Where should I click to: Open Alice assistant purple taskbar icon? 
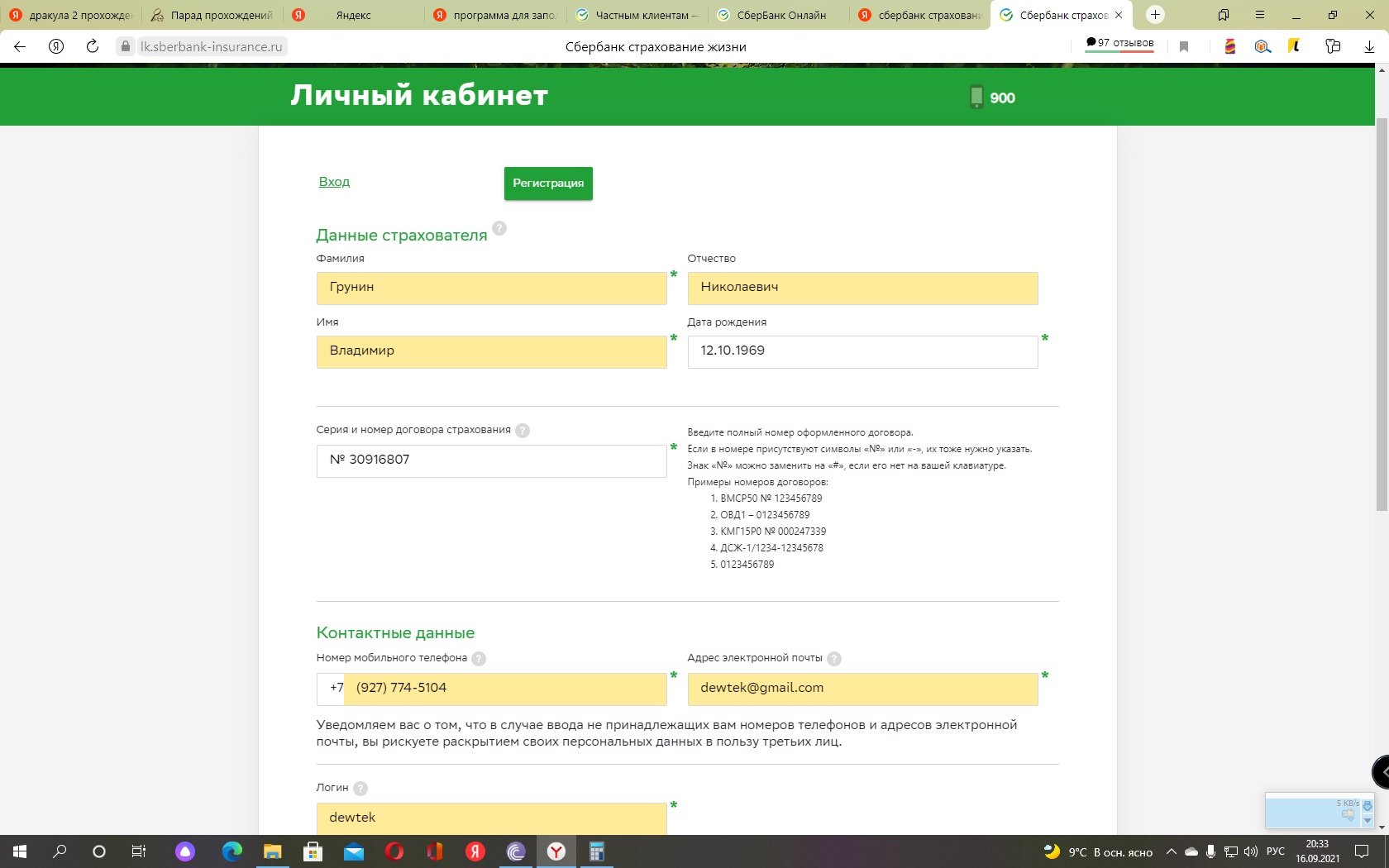click(185, 851)
